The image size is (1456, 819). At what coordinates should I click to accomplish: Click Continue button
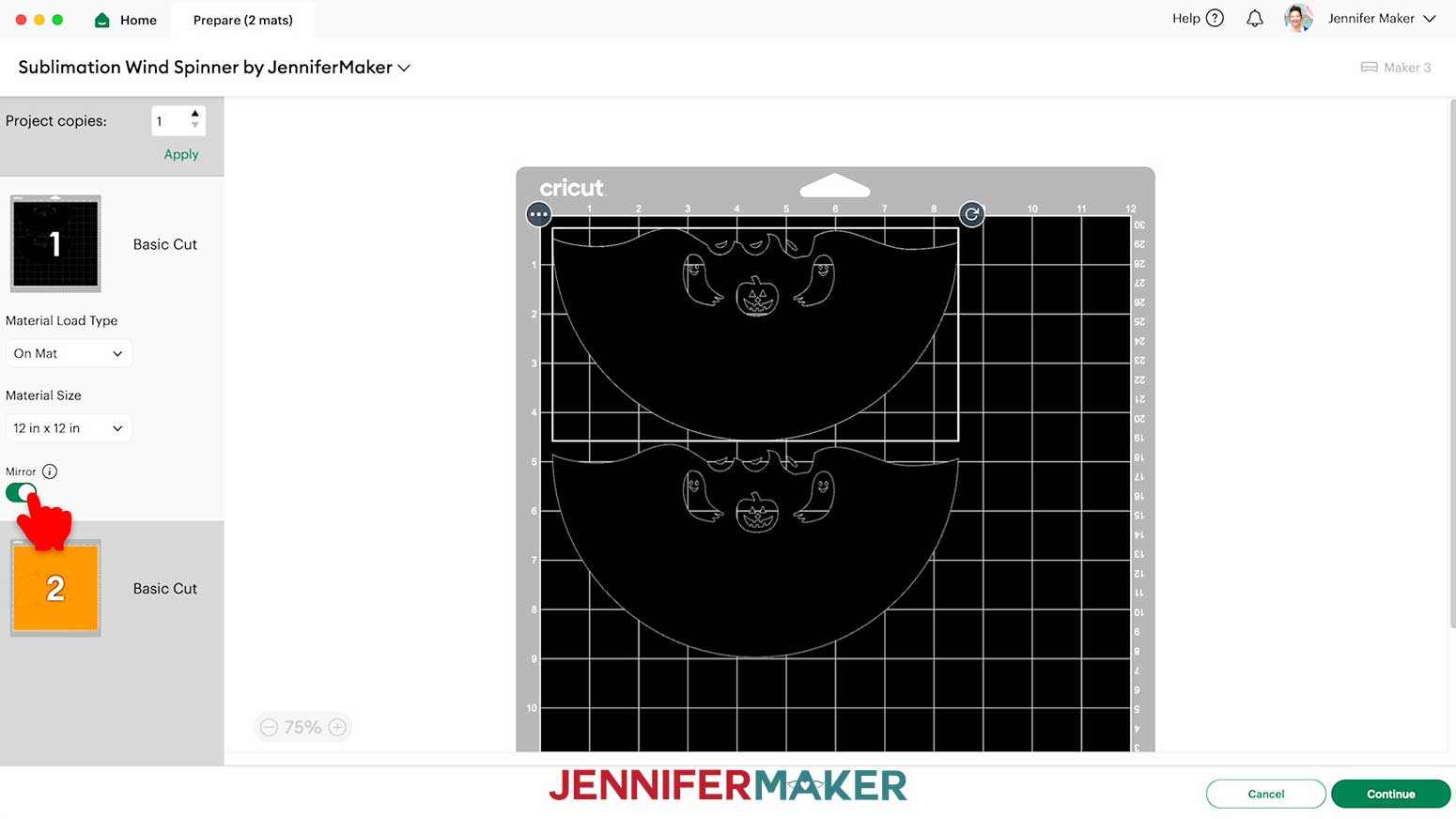click(1390, 794)
